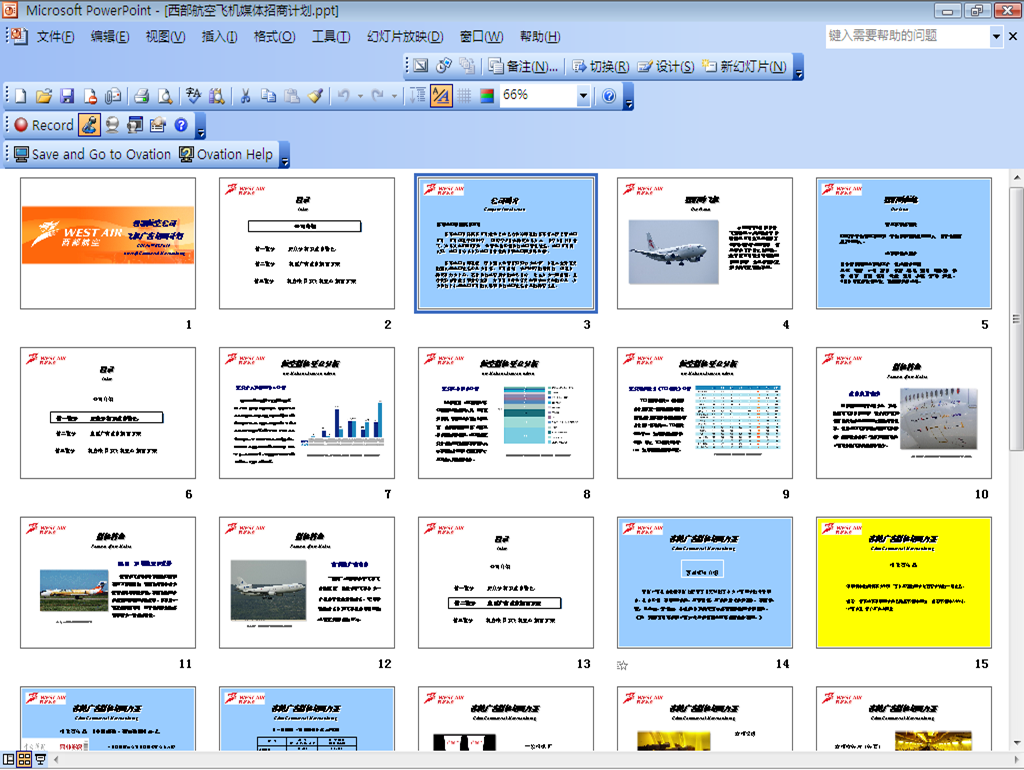Open an existing file via folder icon
1024x770 pixels.
click(x=44, y=96)
